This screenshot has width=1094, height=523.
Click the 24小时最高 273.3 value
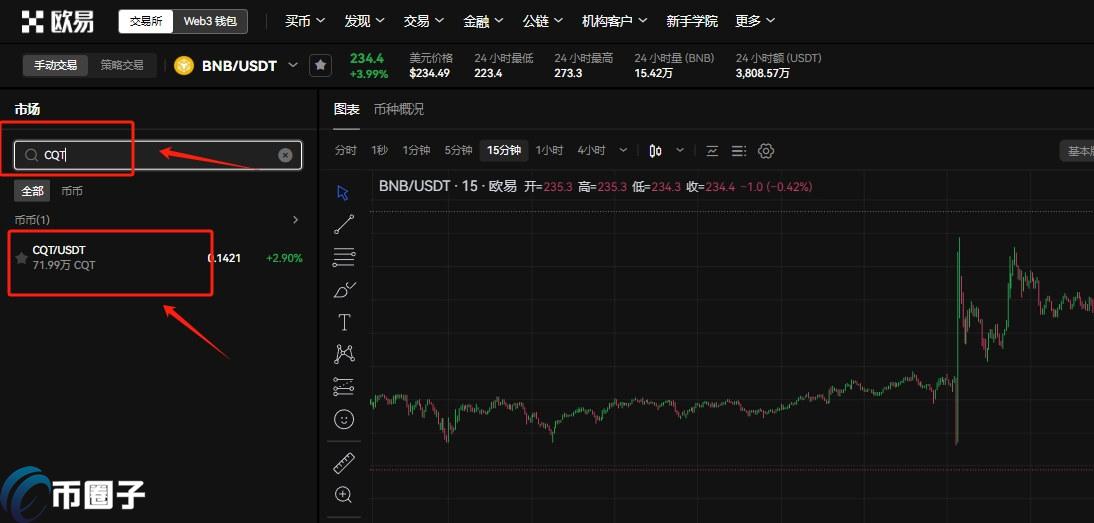pyautogui.click(x=568, y=73)
